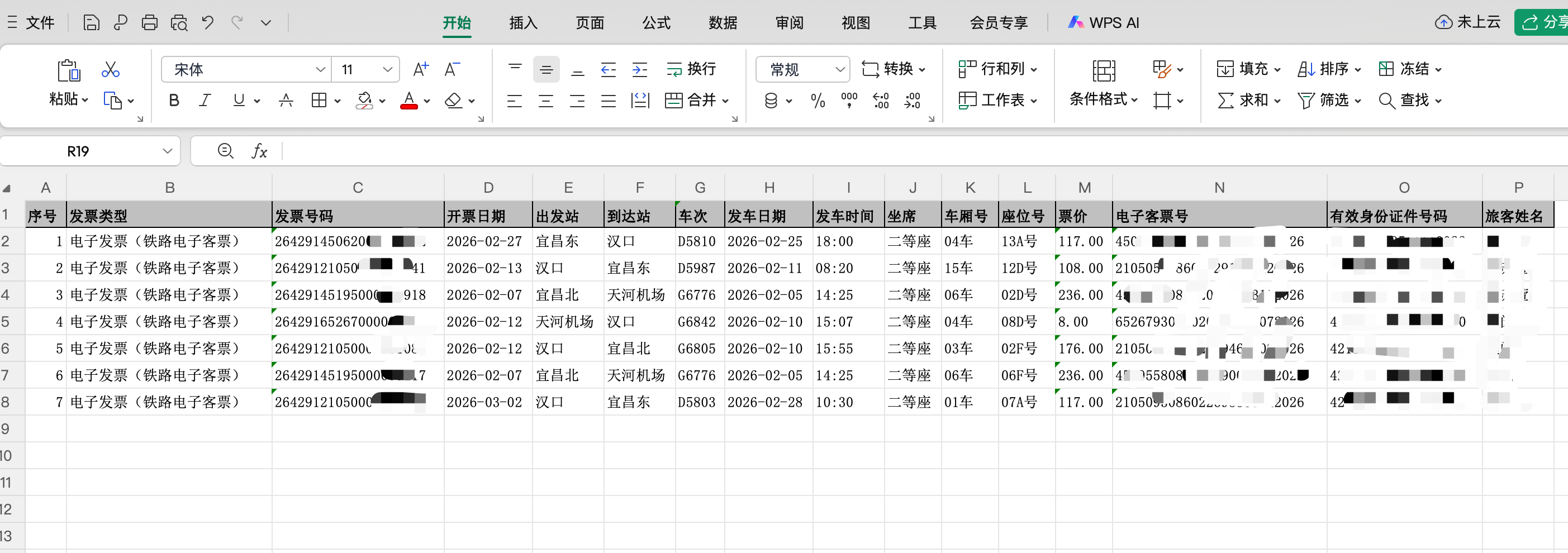Toggle bold formatting

point(173,101)
